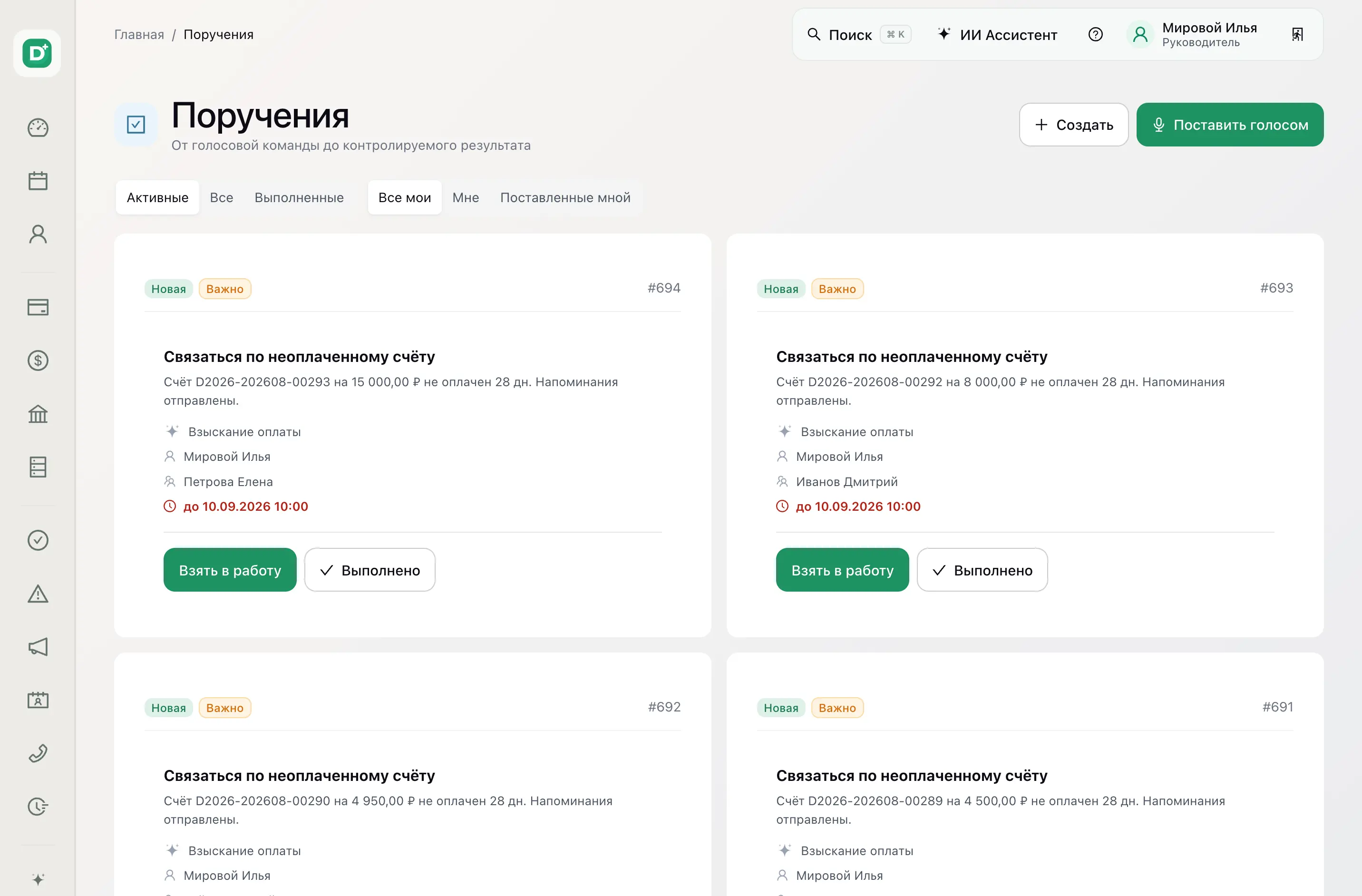The image size is (1362, 896).
Task: Click the Новая badge on task #691
Action: (781, 708)
